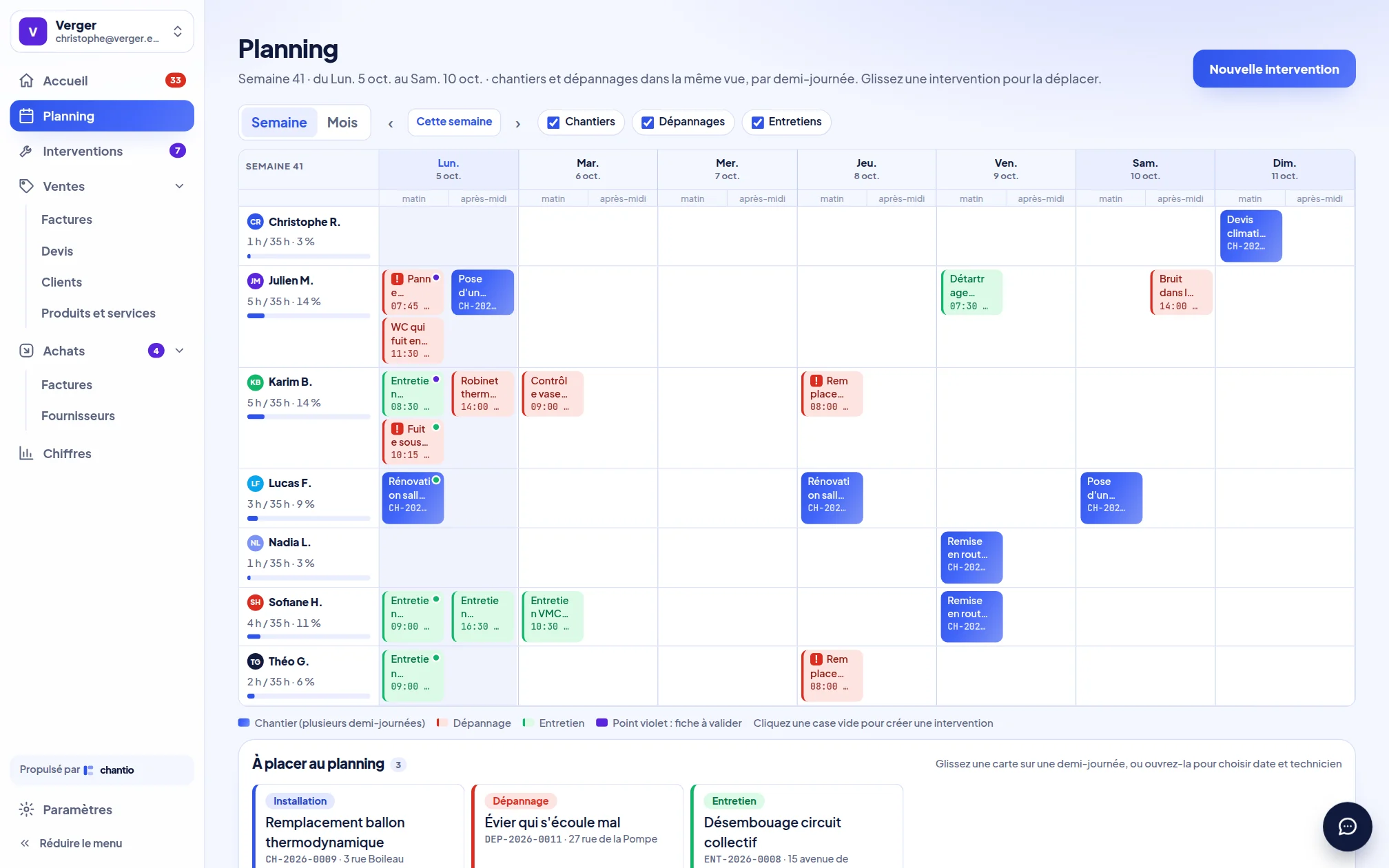
Task: Uncheck the Chantiers filter checkbox
Action: tap(553, 122)
